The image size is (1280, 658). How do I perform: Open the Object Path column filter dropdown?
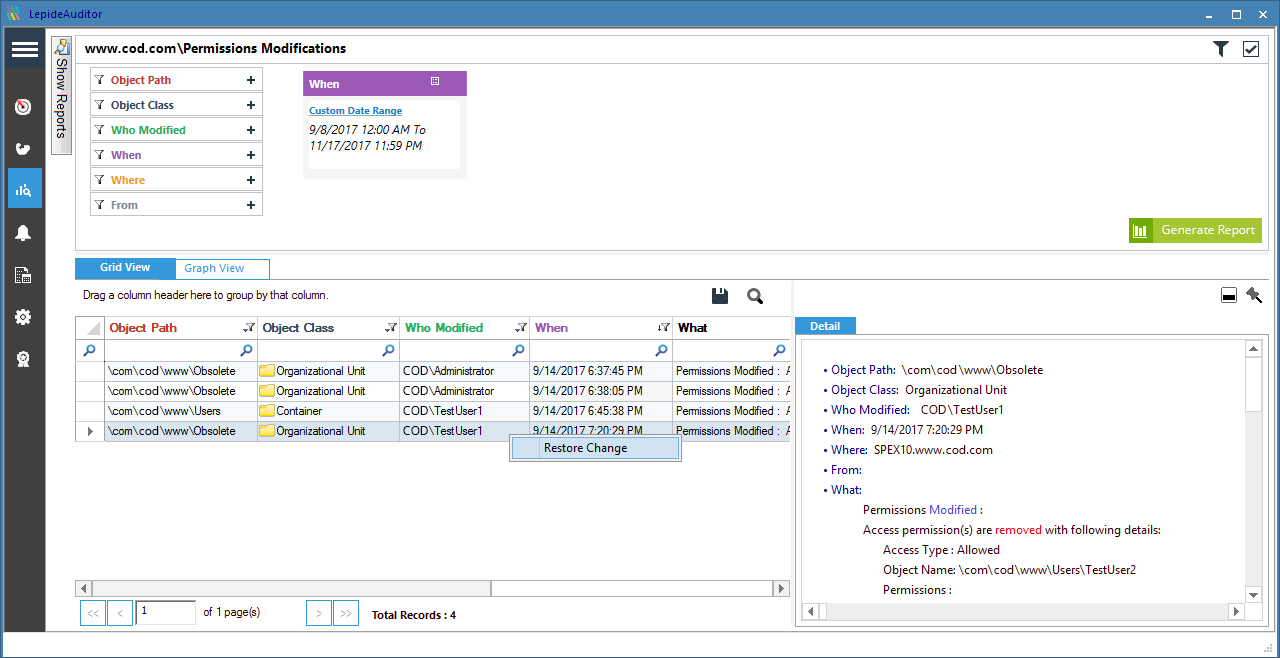pos(248,328)
